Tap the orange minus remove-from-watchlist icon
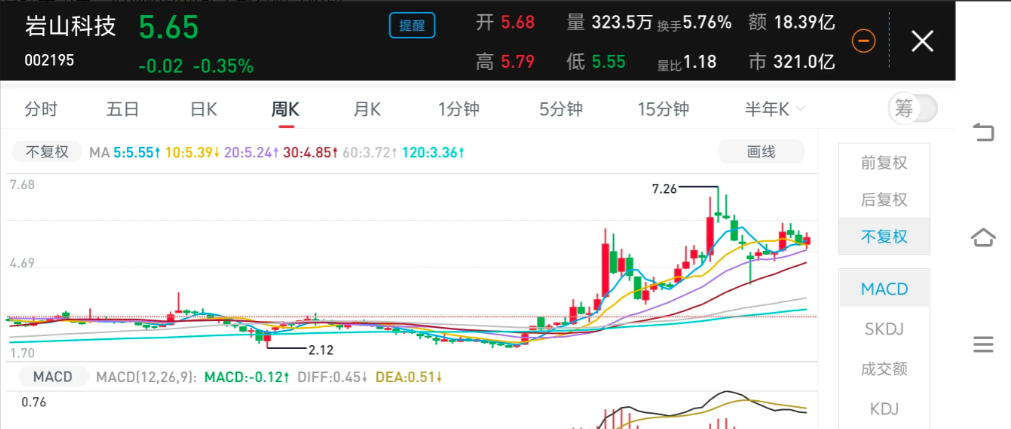Image resolution: width=1011 pixels, height=429 pixels. click(x=863, y=41)
